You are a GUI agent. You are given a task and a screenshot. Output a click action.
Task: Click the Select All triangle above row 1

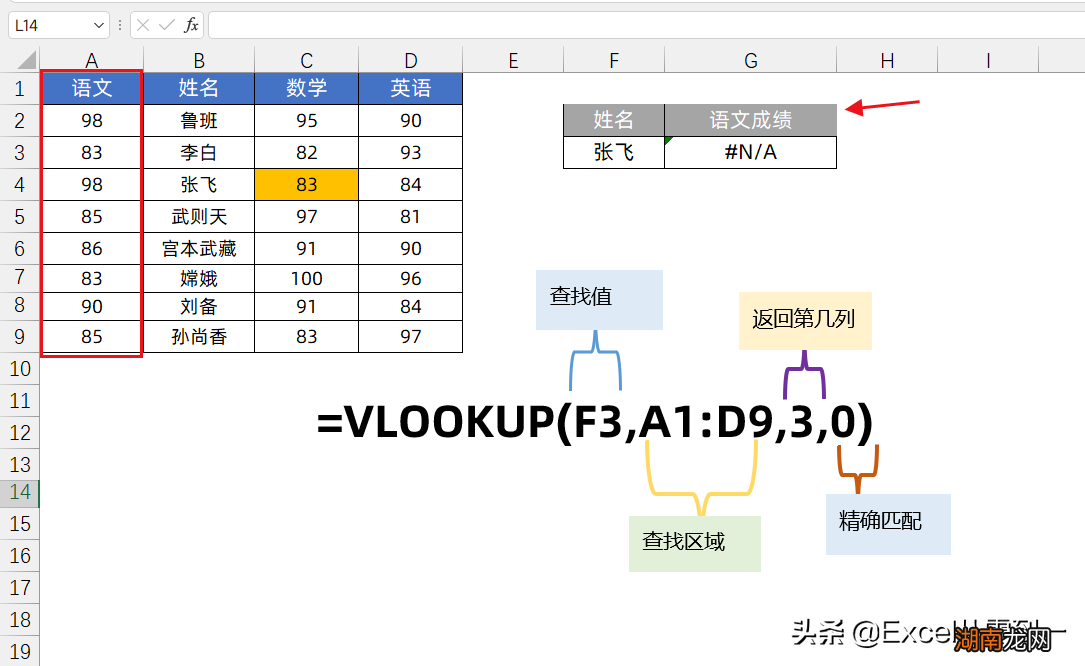pos(26,60)
